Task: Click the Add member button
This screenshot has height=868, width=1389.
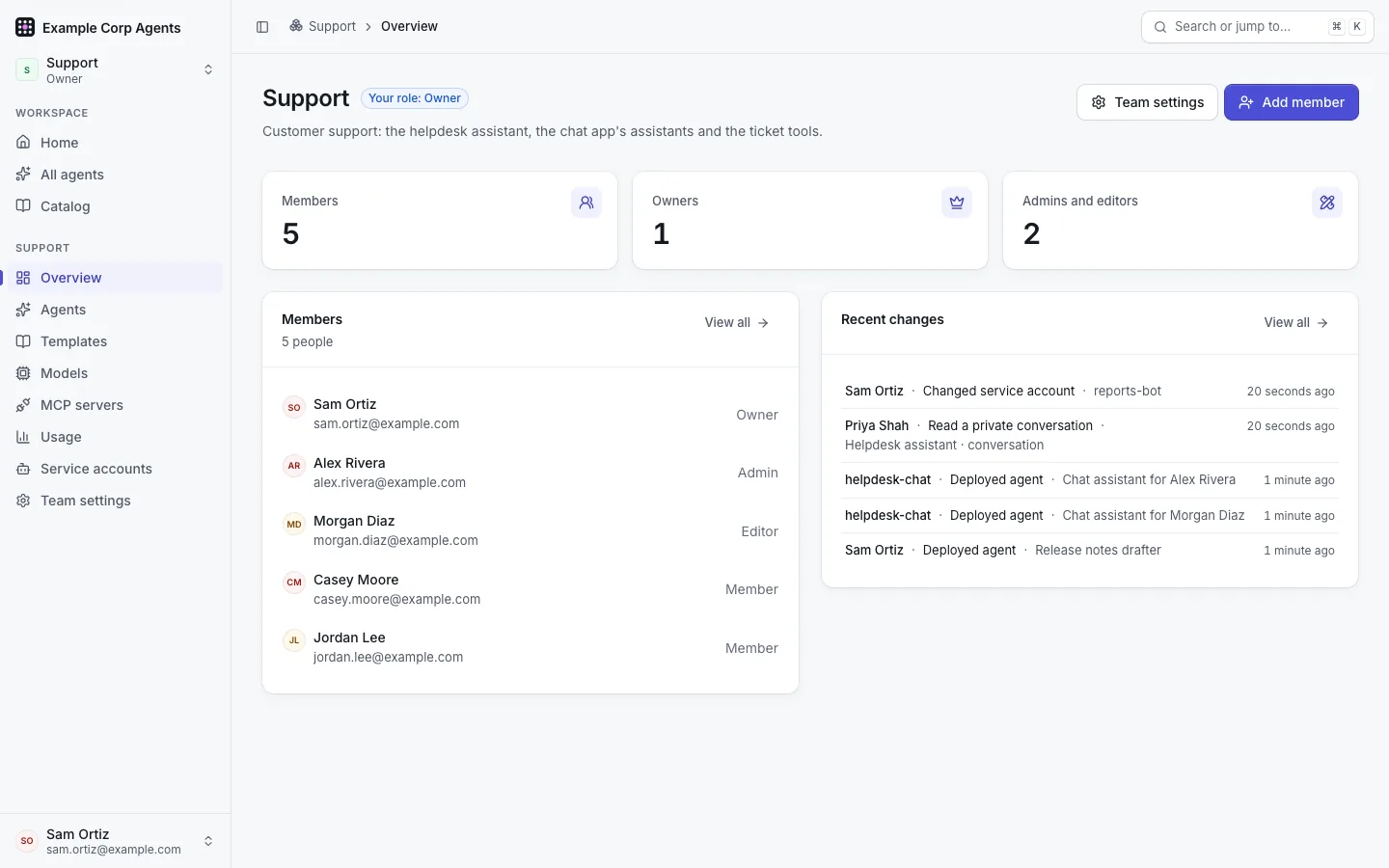Action: pyautogui.click(x=1292, y=102)
